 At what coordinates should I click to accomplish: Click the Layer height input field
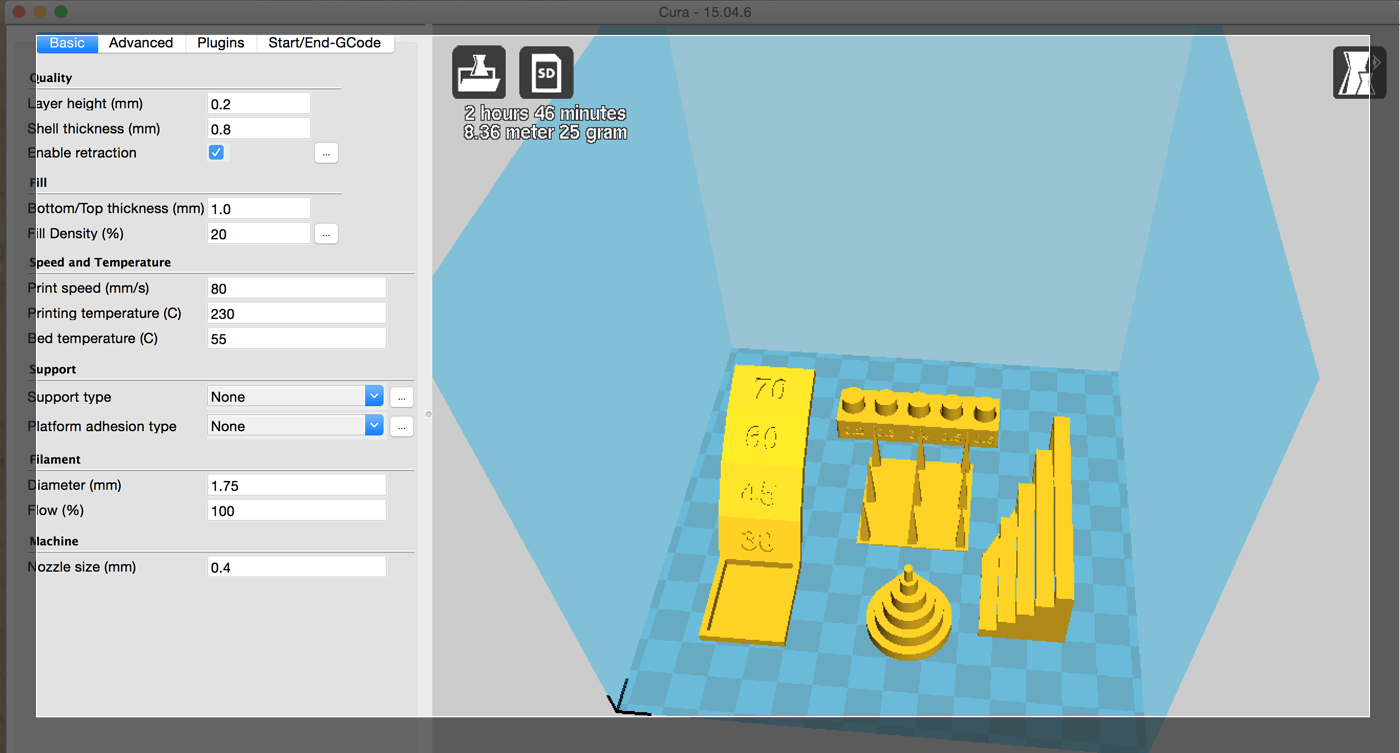(259, 104)
